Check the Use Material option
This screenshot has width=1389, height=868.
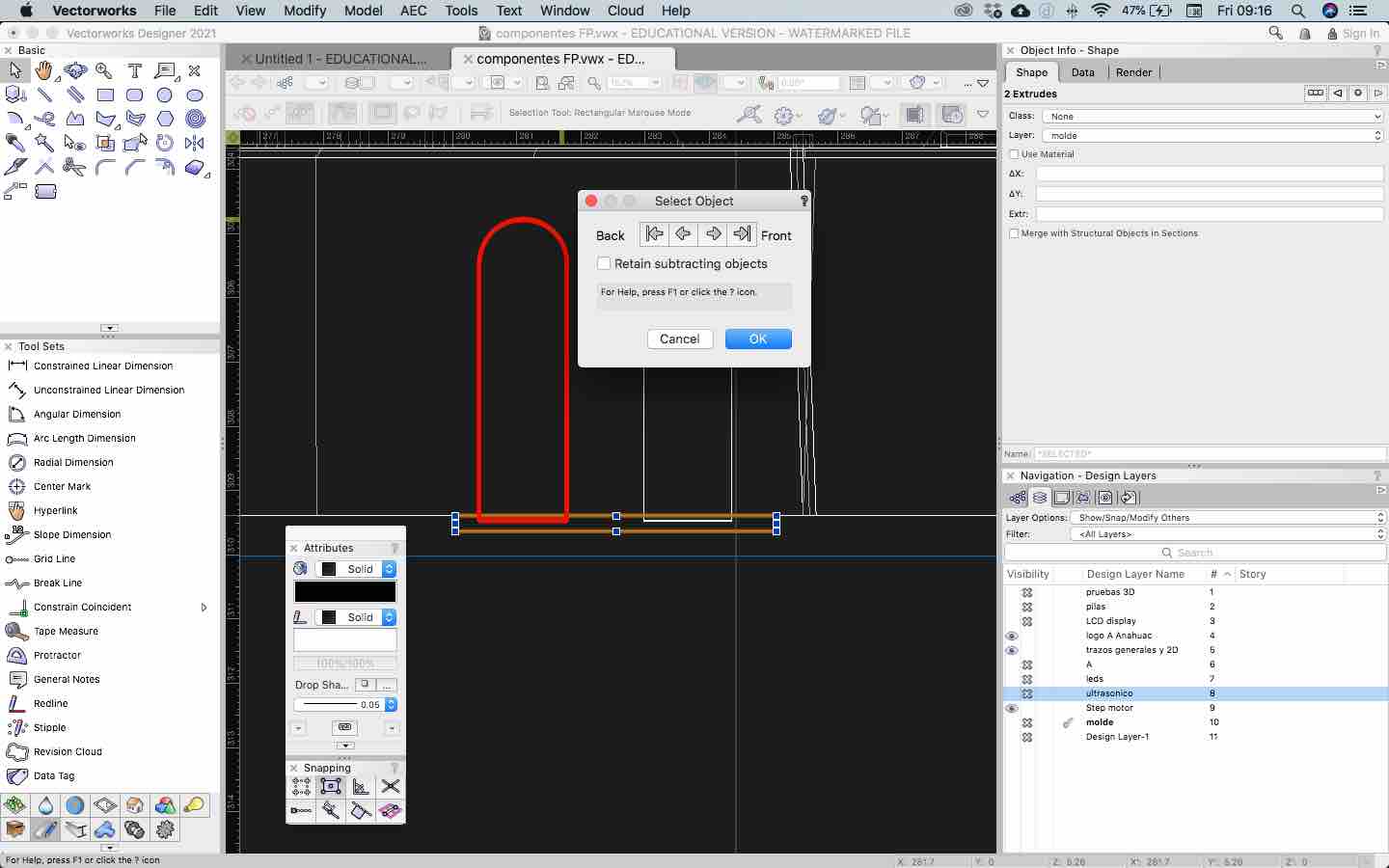coord(1014,154)
